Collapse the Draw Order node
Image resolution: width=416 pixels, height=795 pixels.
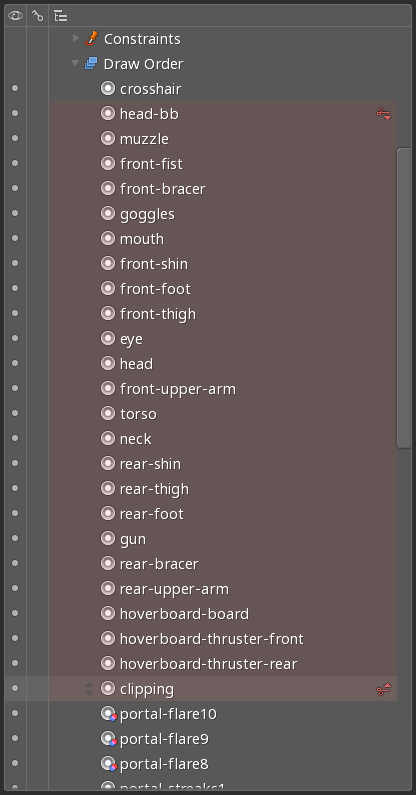(x=75, y=63)
